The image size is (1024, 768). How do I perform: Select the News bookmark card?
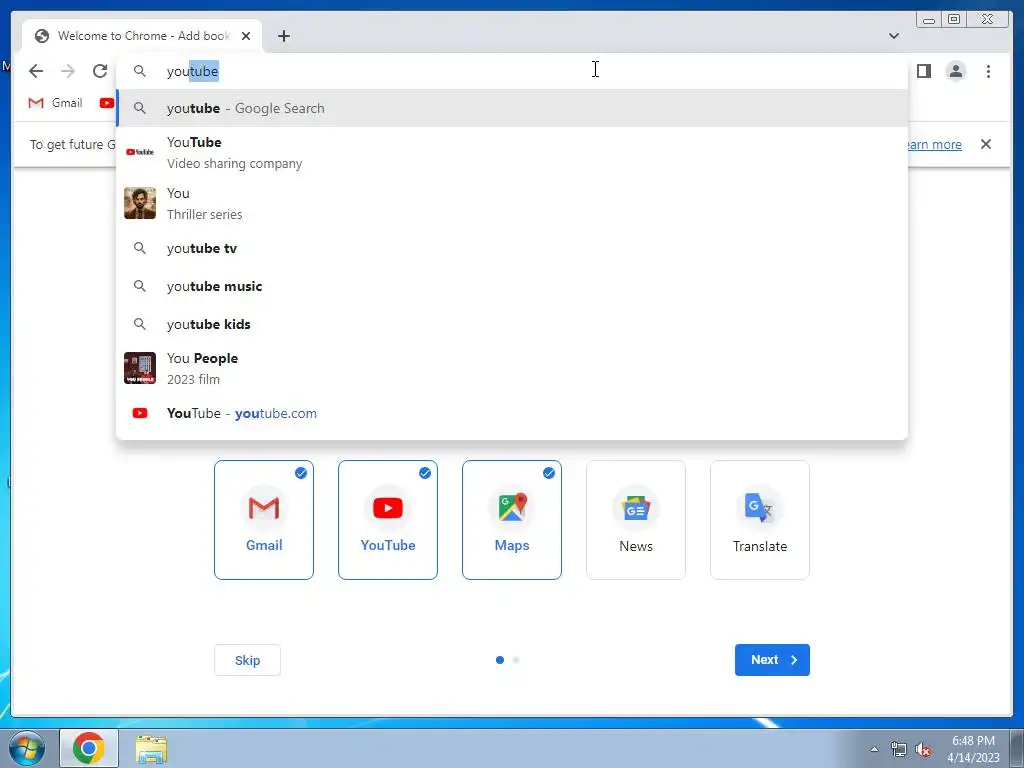point(636,520)
